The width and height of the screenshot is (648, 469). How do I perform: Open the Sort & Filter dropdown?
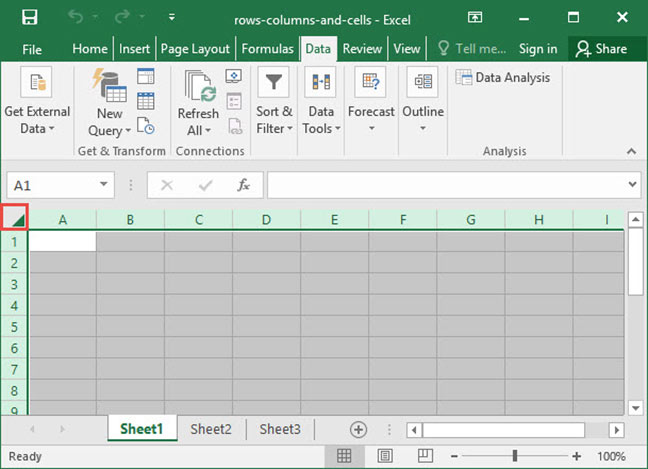[x=274, y=101]
